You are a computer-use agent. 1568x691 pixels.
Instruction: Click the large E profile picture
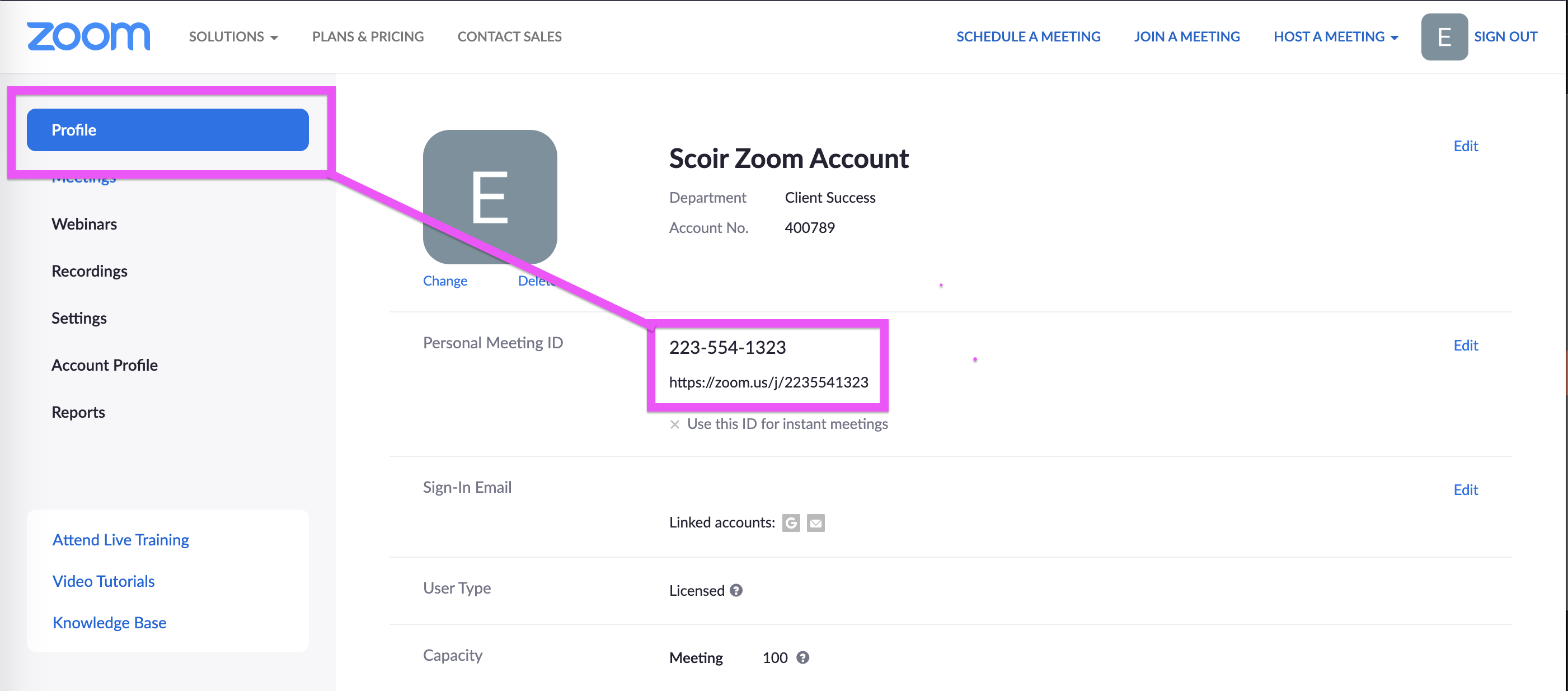(x=490, y=197)
